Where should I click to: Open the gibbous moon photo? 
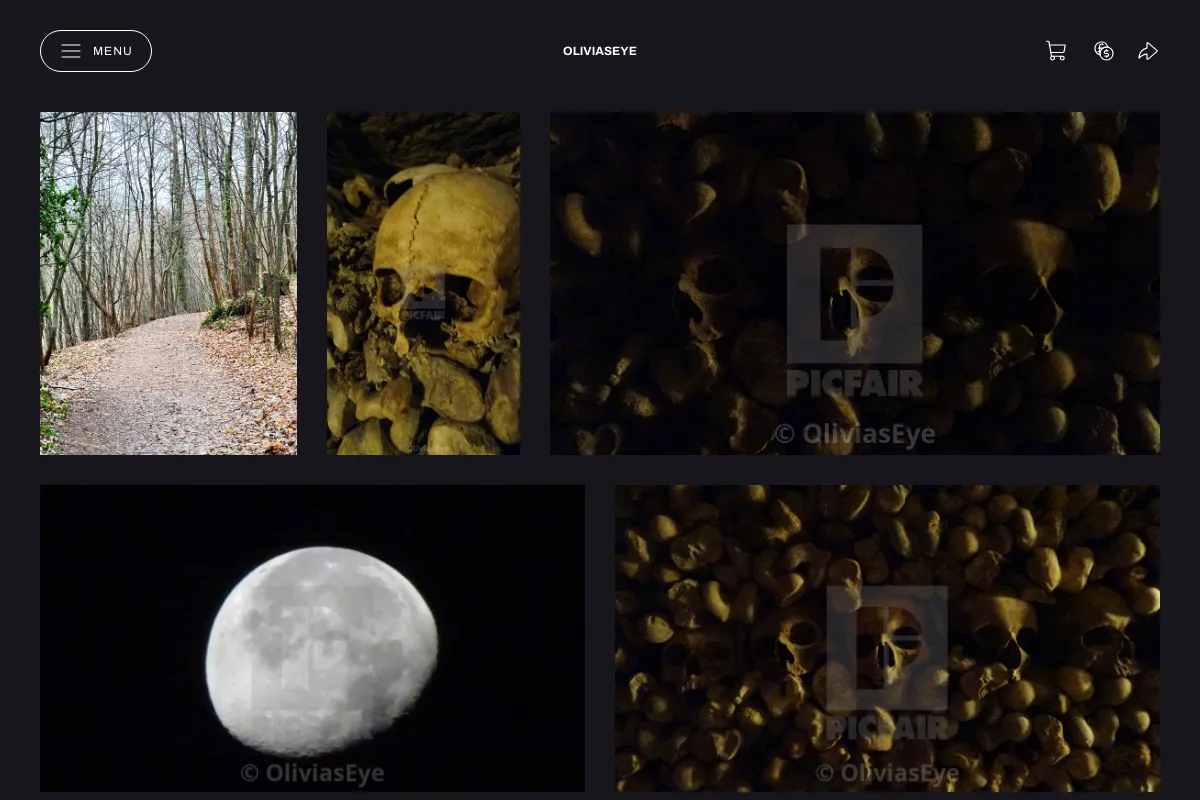(312, 638)
